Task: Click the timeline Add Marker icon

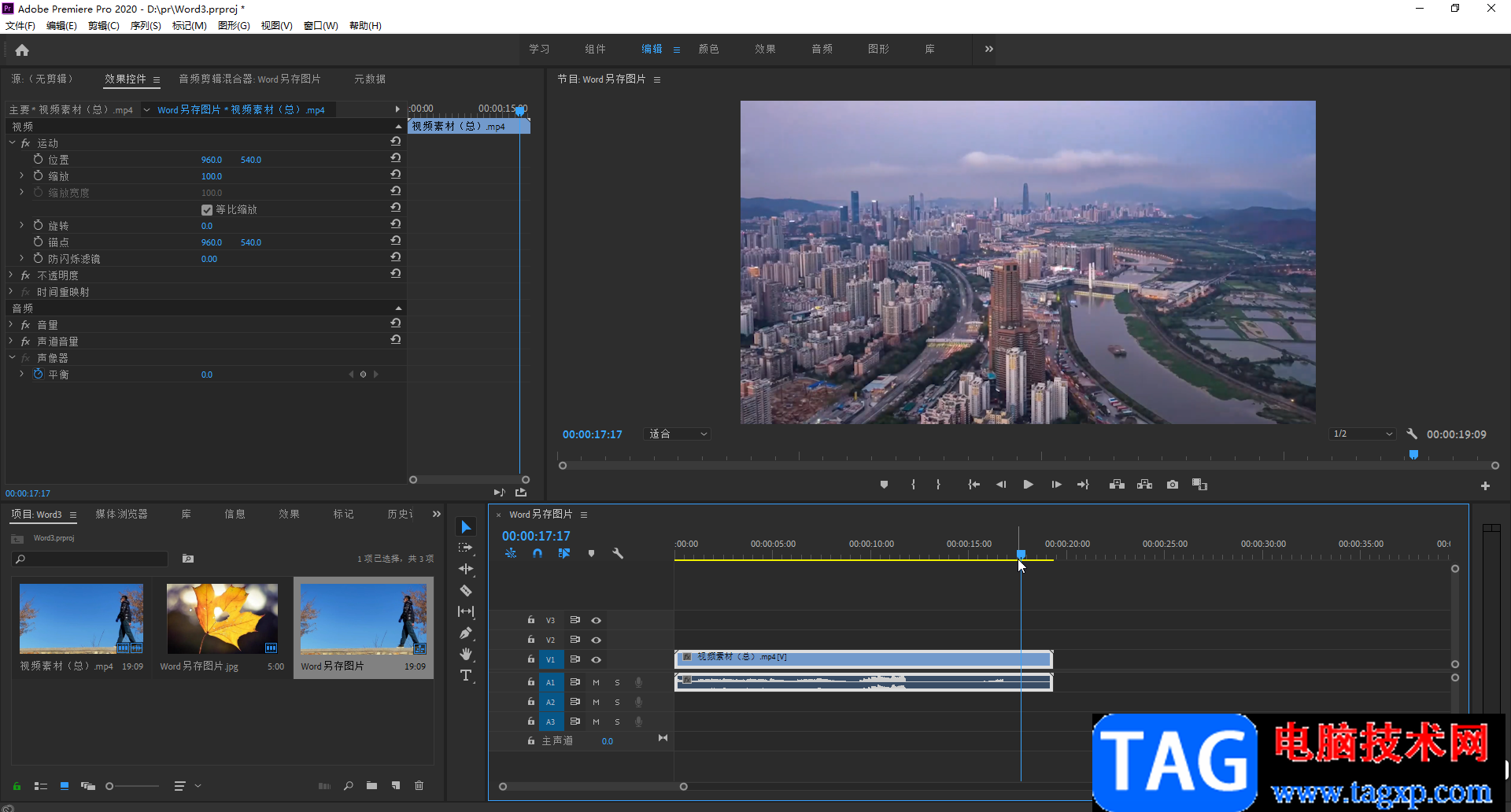Action: click(591, 553)
